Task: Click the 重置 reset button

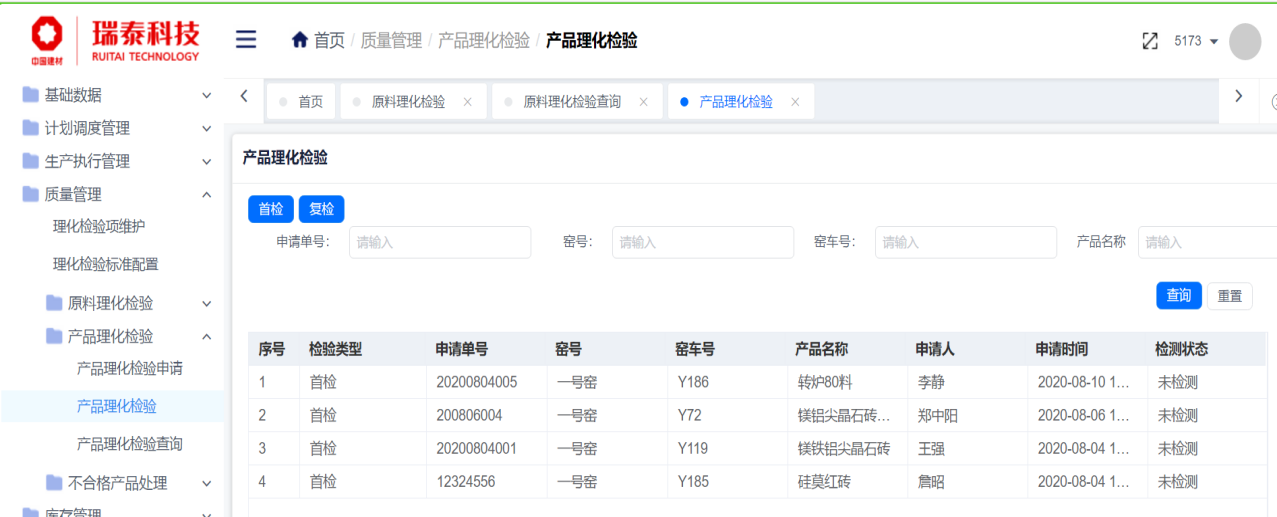Action: (1229, 296)
